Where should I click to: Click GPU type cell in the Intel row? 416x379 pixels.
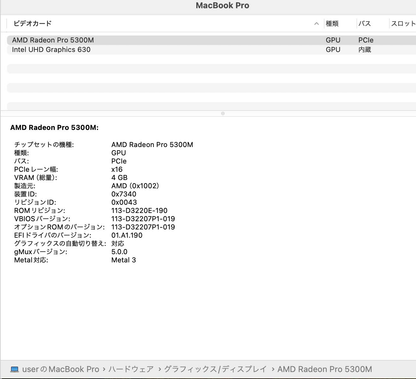(x=333, y=50)
